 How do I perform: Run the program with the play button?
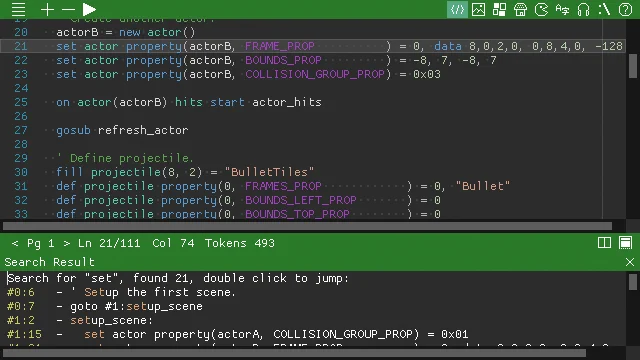point(89,9)
